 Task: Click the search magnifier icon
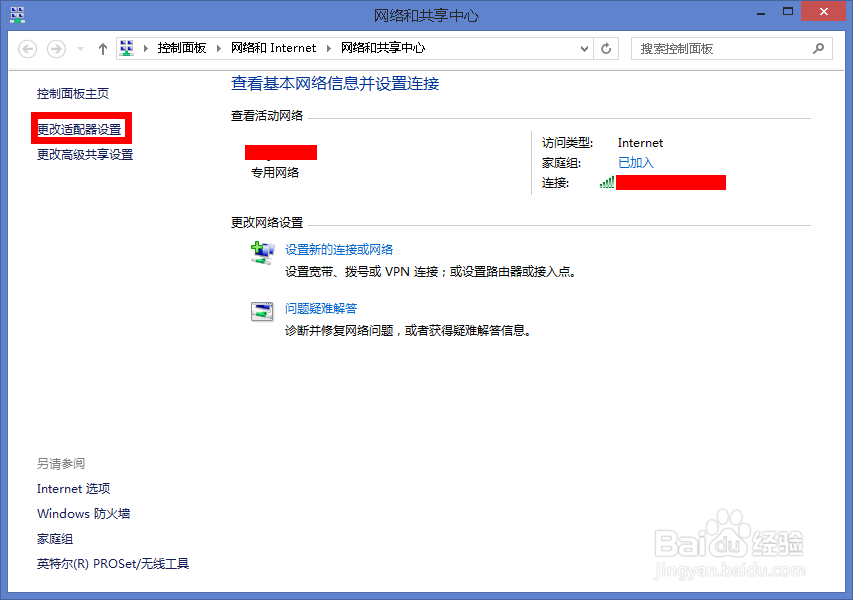[819, 48]
